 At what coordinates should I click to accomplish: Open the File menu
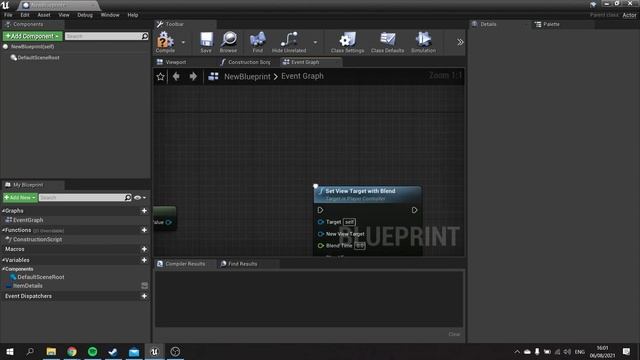click(8, 15)
